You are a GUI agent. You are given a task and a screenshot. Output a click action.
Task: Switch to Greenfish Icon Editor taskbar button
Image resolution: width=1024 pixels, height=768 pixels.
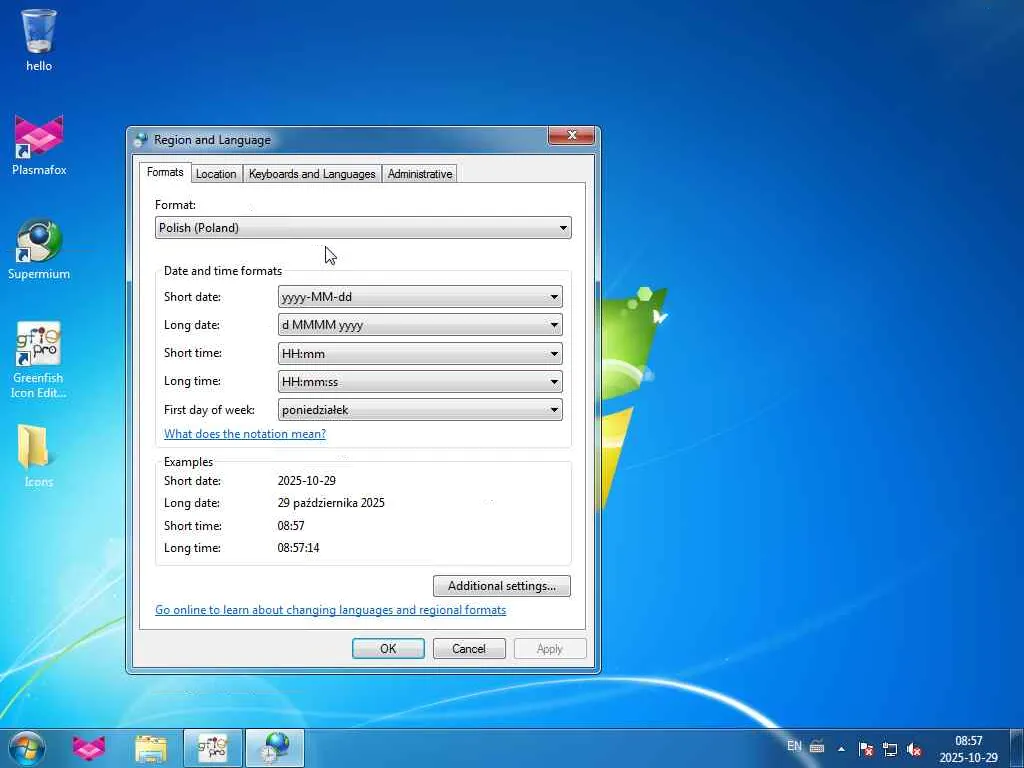pos(213,748)
